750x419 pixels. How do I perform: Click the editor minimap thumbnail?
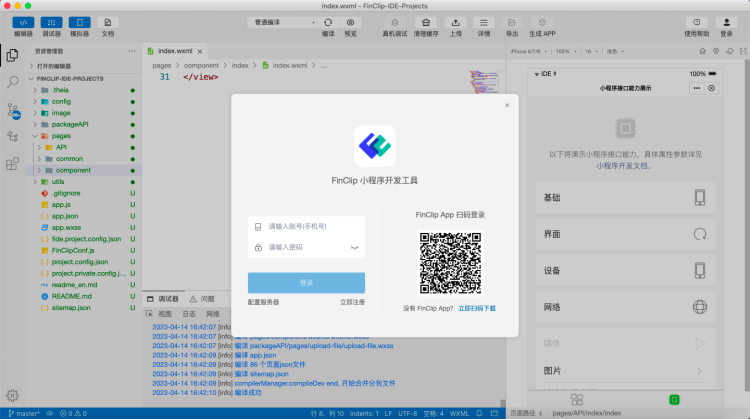tap(484, 81)
